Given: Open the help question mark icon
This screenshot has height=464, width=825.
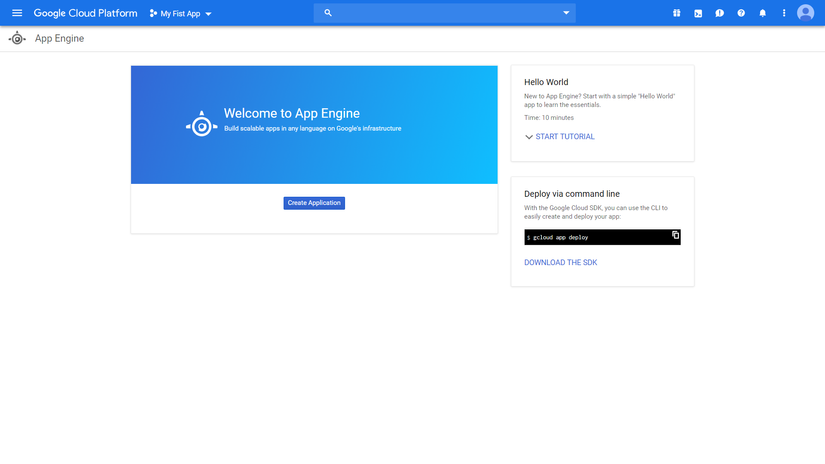Looking at the screenshot, I should coord(741,13).
